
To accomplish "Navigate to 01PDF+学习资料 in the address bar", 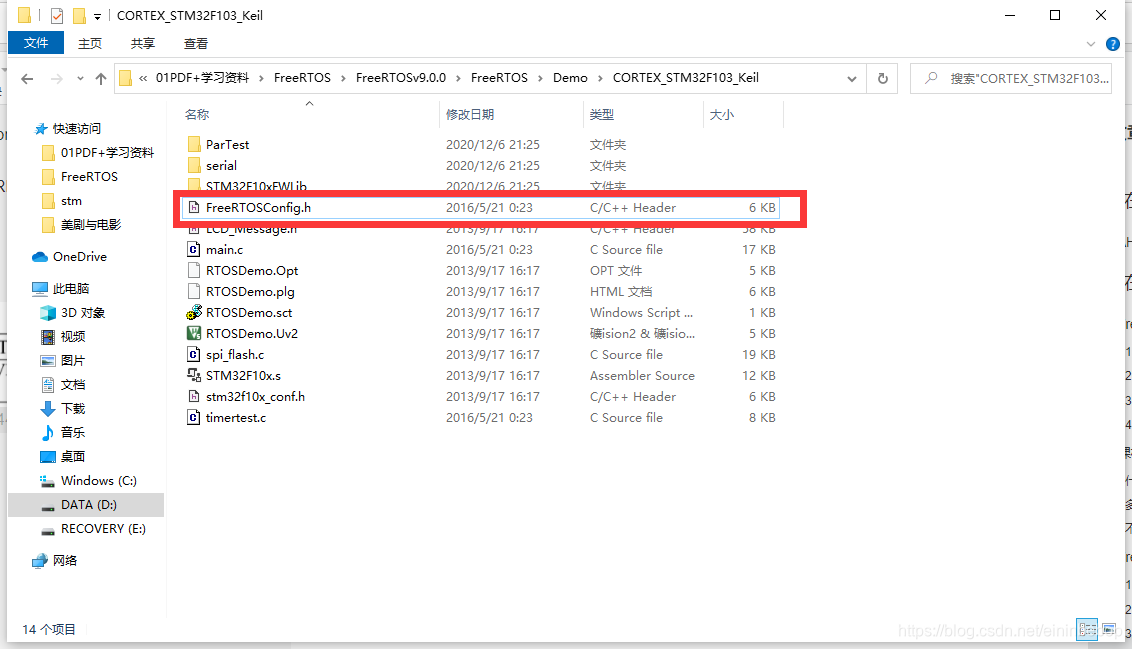I will tap(202, 77).
